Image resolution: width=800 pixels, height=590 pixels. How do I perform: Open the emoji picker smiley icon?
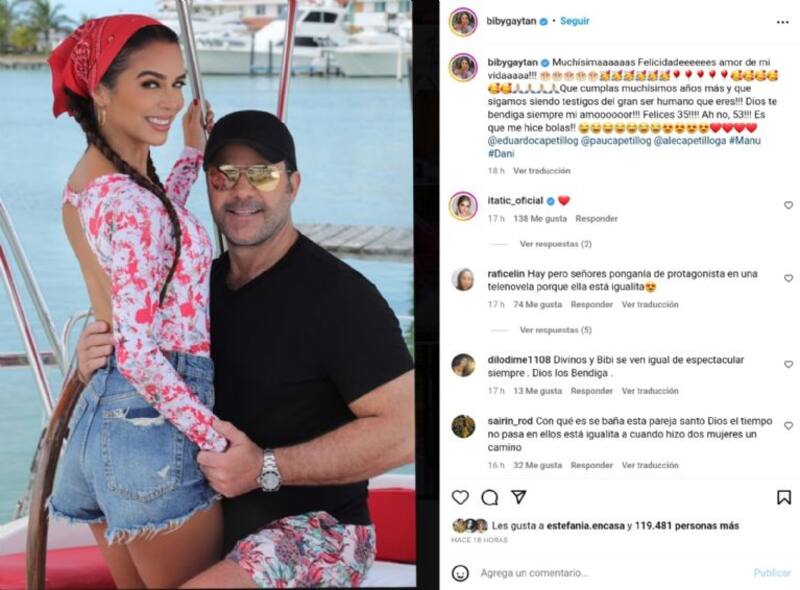tap(460, 573)
